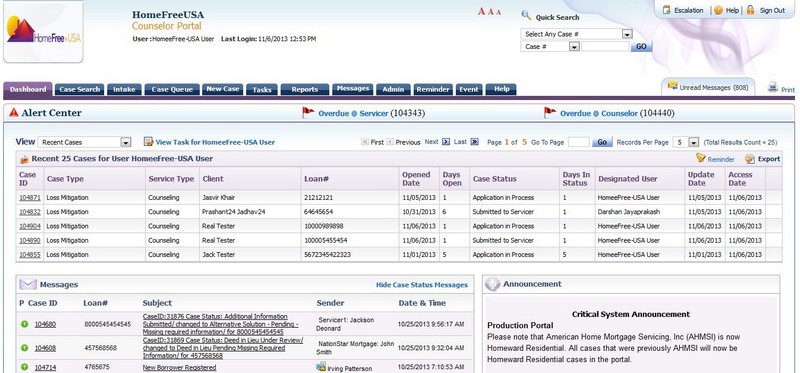Click client name Jasvir Khair
This screenshot has width=800, height=373.
pos(218,197)
